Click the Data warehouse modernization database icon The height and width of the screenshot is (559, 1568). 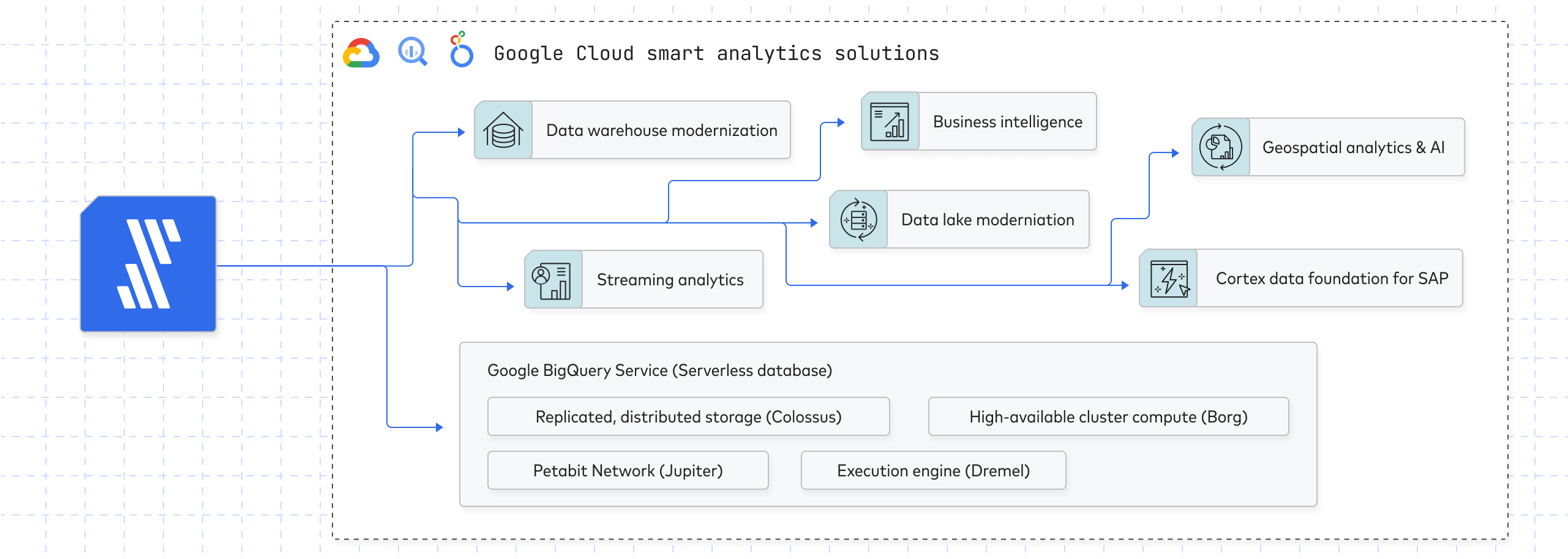503,130
